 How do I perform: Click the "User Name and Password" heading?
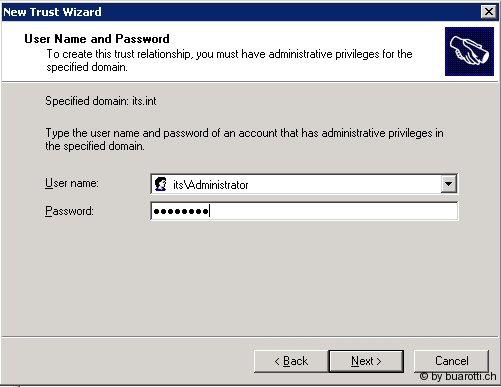pyautogui.click(x=97, y=39)
